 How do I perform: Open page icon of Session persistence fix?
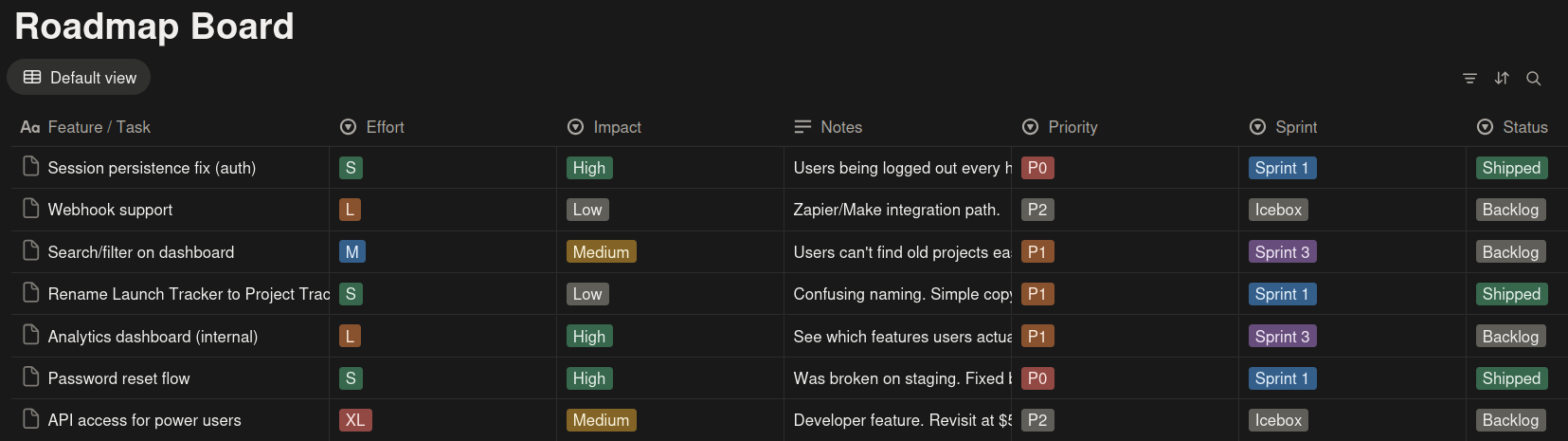point(31,167)
